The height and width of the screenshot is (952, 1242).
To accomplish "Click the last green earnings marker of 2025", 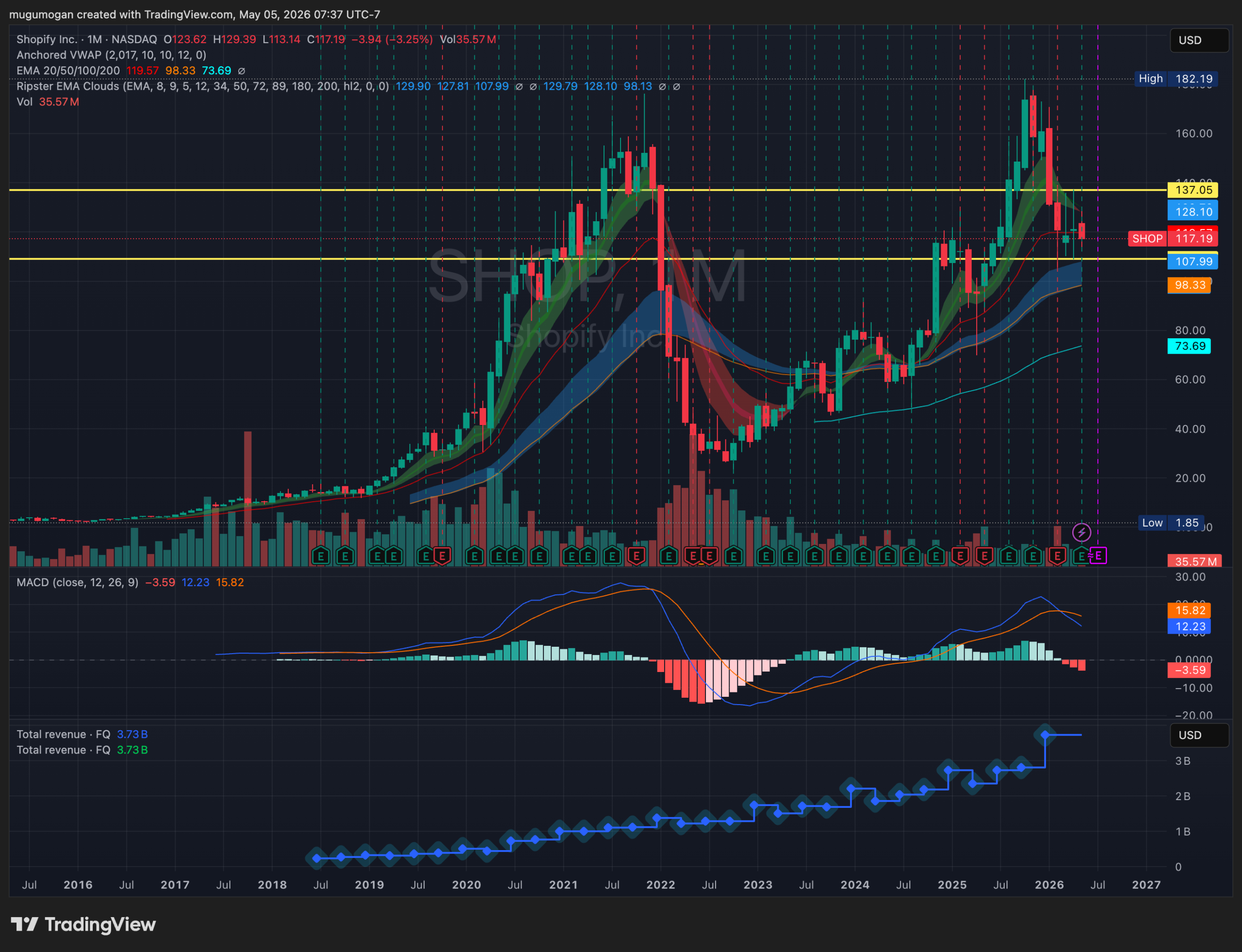I will click(1033, 556).
